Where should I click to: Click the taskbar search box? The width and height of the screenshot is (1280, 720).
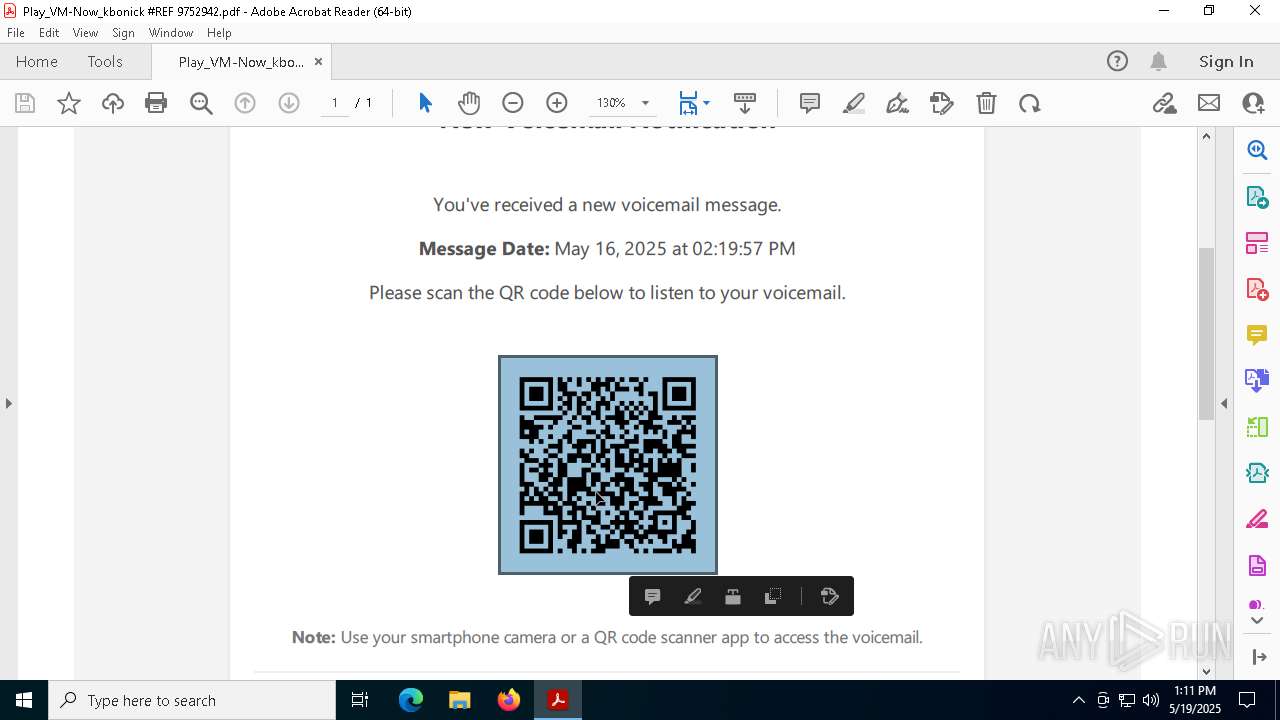[x=192, y=700]
